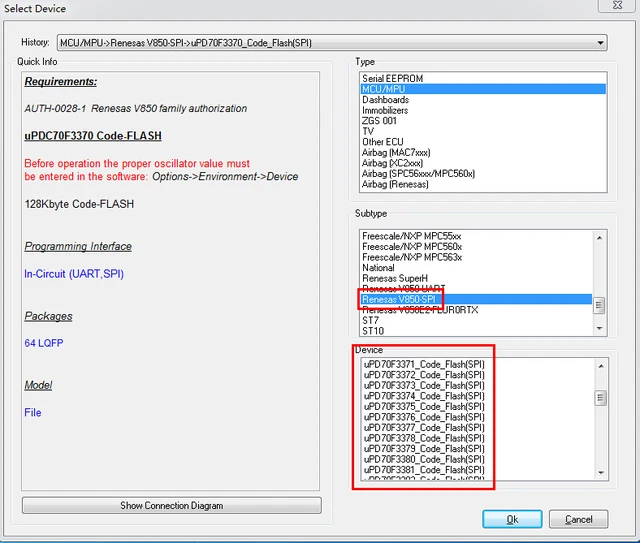The height and width of the screenshot is (543, 640).
Task: Click In-Circuit (UART,SPI) text
Action: pos(74,274)
